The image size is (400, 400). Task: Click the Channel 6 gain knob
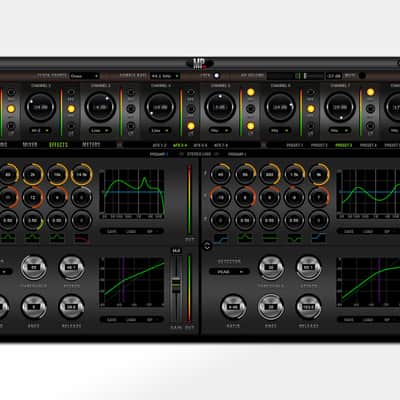pos(280,107)
